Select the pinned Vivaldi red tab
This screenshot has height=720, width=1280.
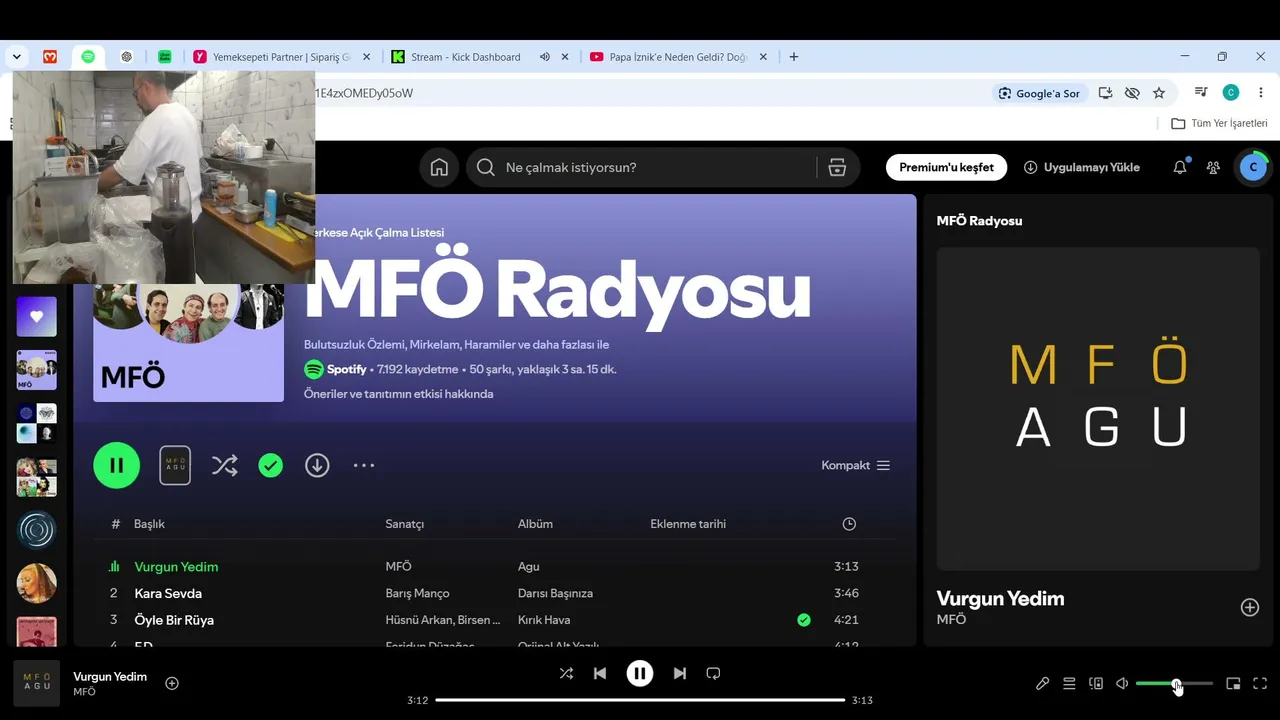[50, 57]
